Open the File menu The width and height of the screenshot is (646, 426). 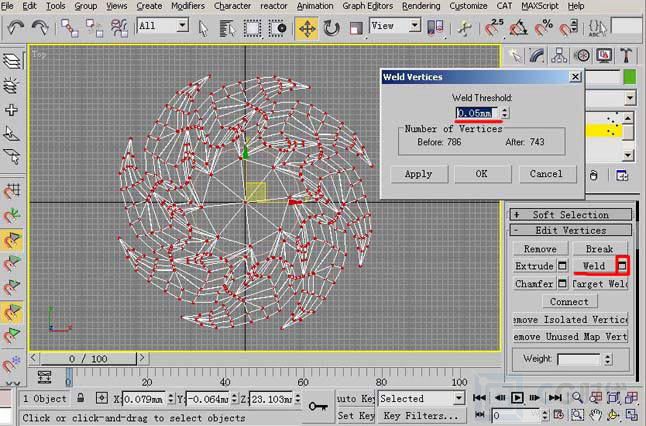click(7, 6)
